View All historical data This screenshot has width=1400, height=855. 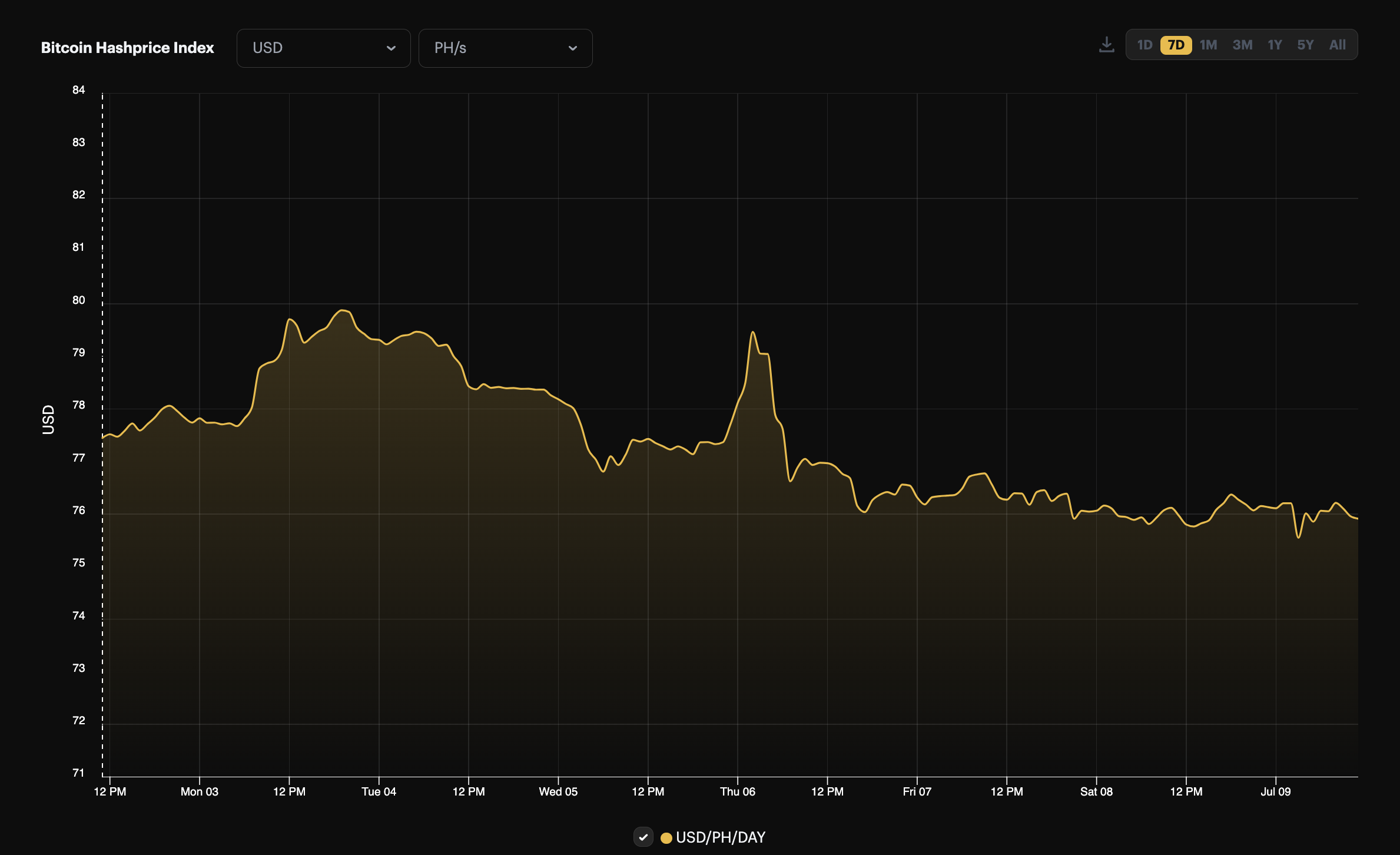1337,44
